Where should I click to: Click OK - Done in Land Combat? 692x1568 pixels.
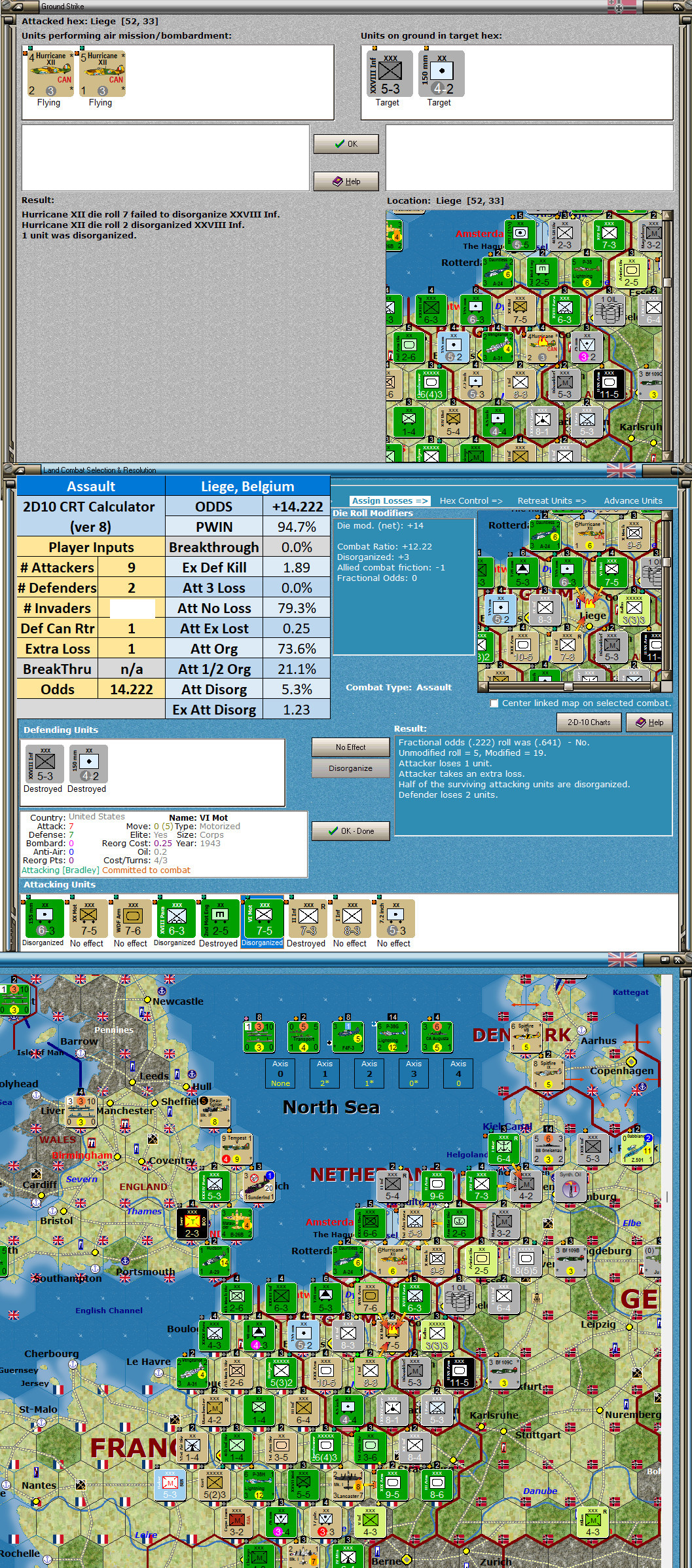click(350, 831)
